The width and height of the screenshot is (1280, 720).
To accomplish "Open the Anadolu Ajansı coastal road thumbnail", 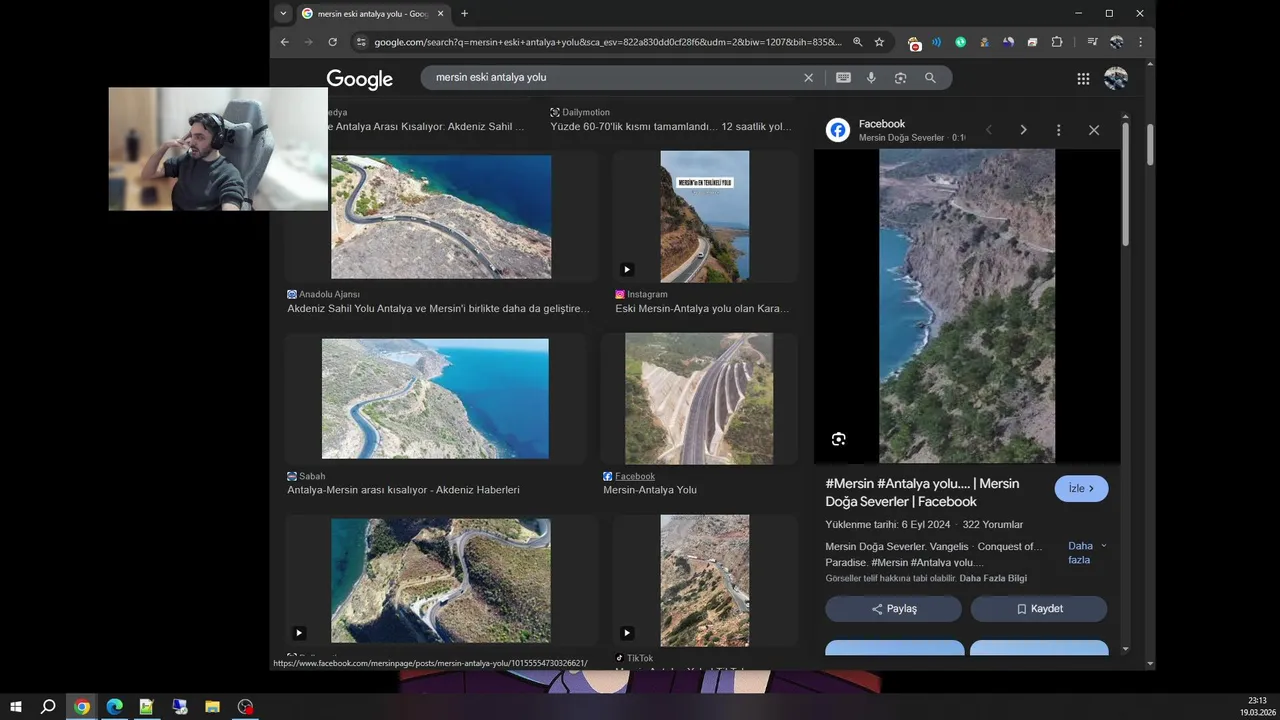I will [441, 217].
